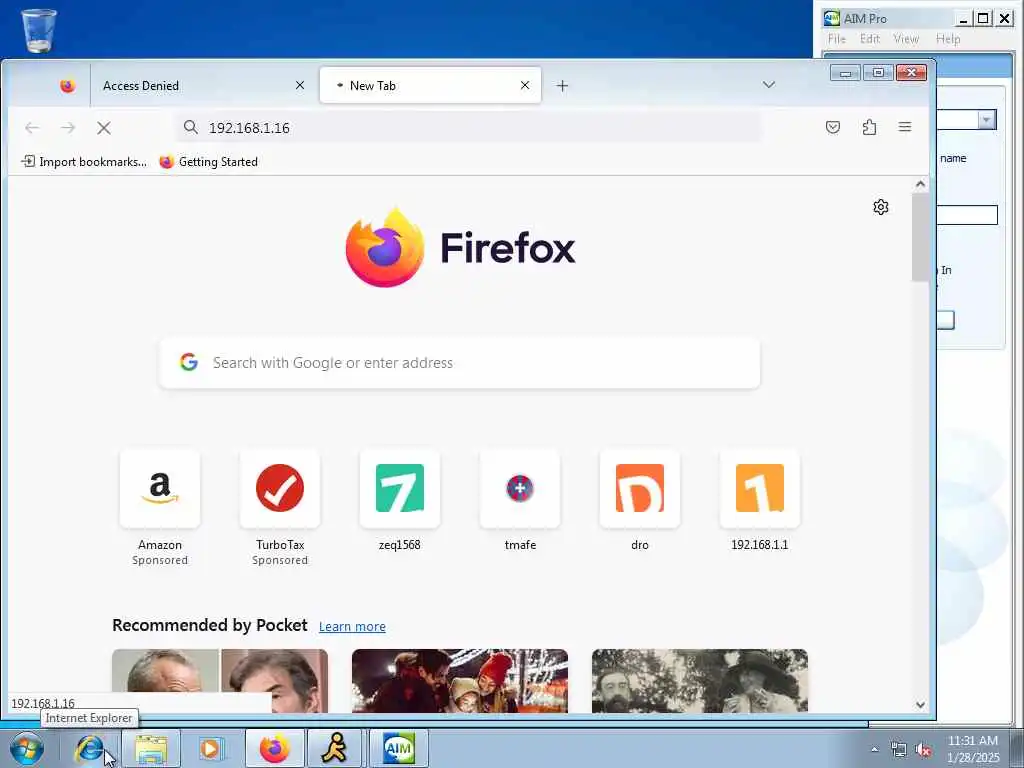Viewport: 1024px width, 768px height.
Task: Close the Access Denied tab
Action: (300, 86)
